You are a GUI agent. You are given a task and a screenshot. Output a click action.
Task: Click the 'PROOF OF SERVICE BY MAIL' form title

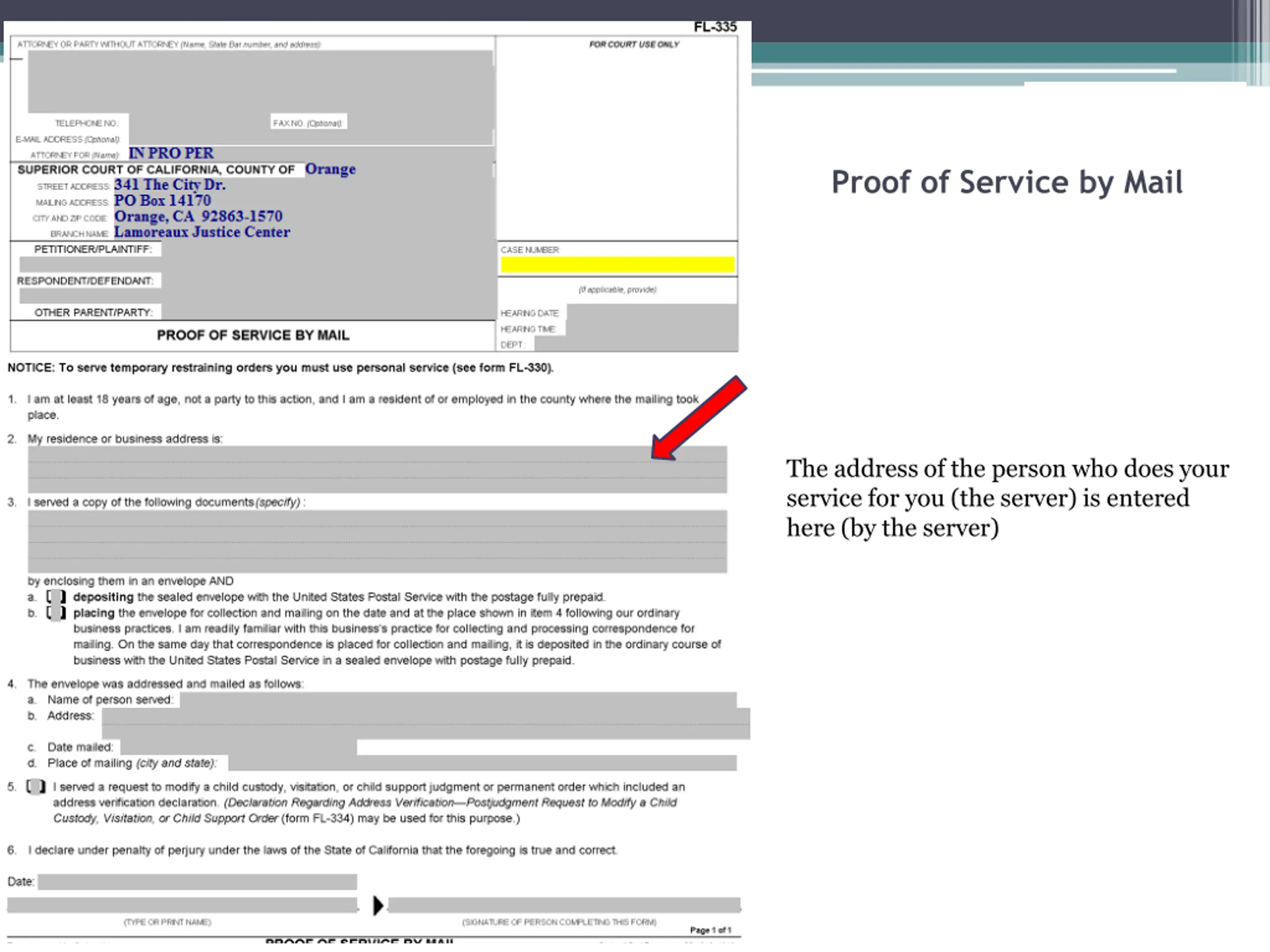[253, 335]
